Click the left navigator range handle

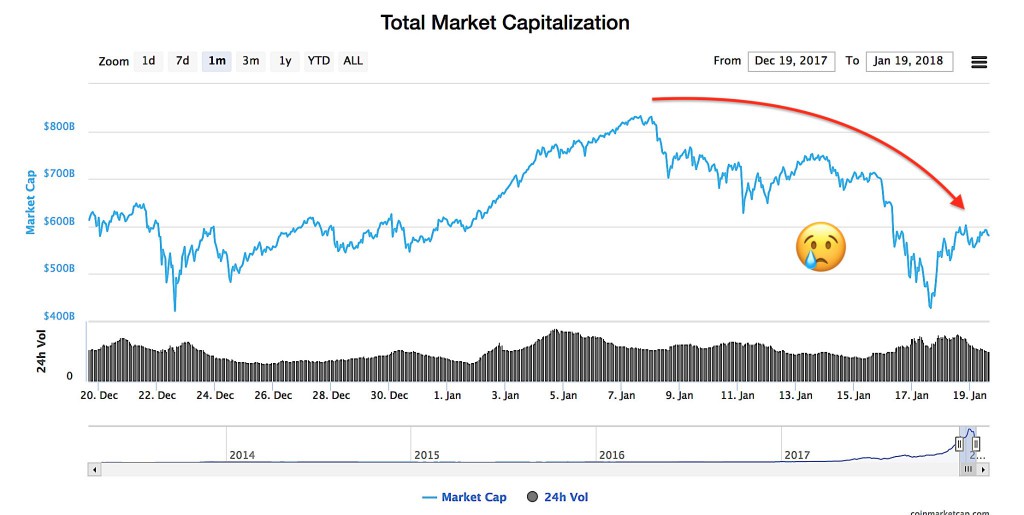click(x=959, y=443)
